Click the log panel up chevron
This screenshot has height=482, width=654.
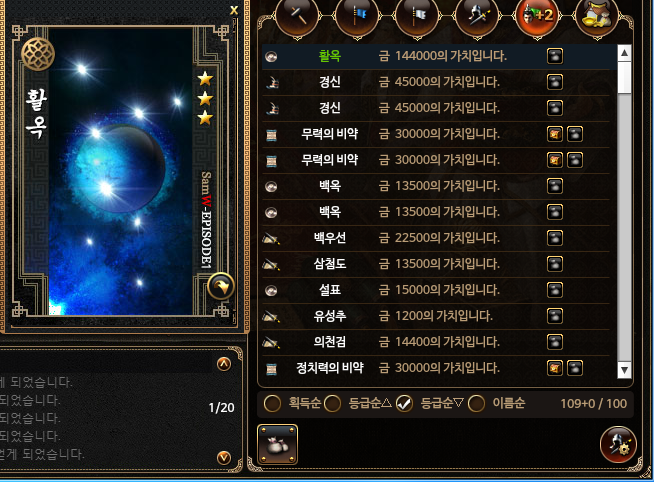click(x=224, y=364)
